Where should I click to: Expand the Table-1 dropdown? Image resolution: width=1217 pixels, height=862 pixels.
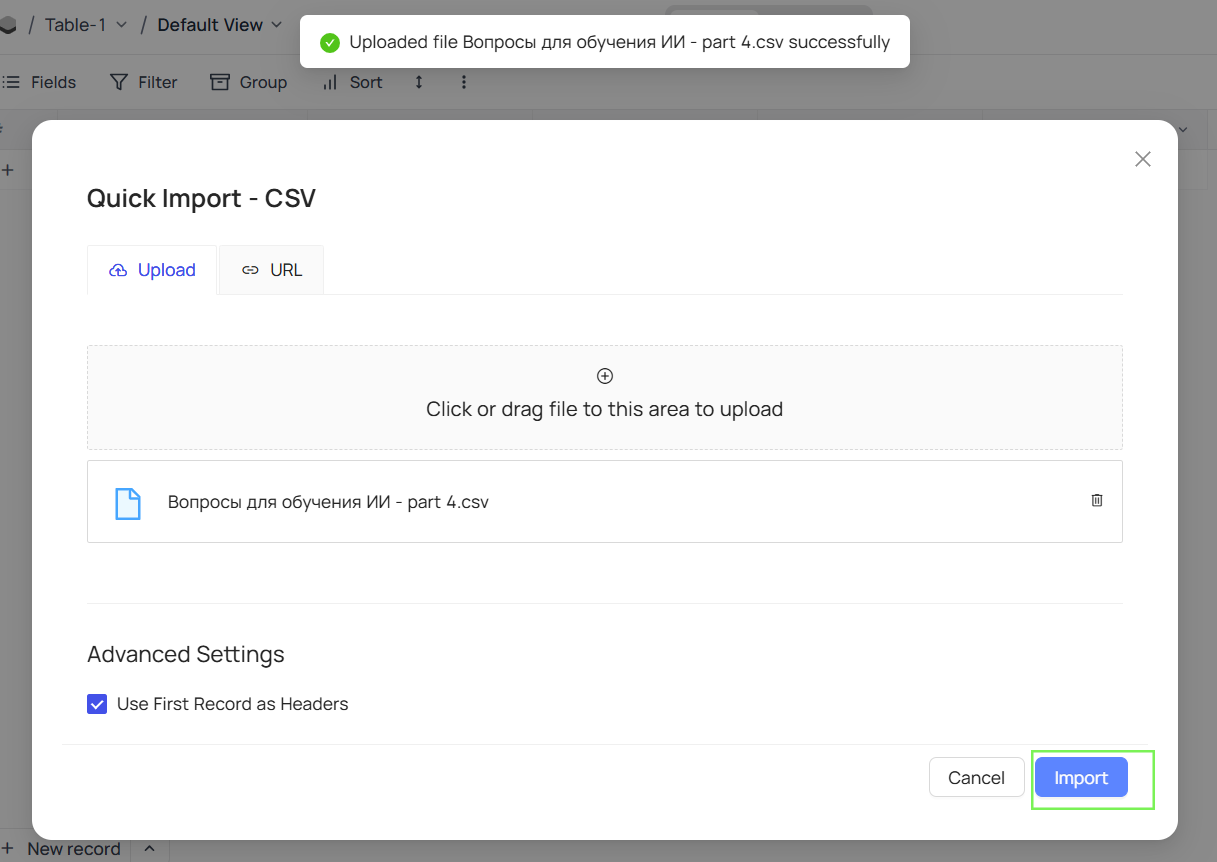pos(121,25)
